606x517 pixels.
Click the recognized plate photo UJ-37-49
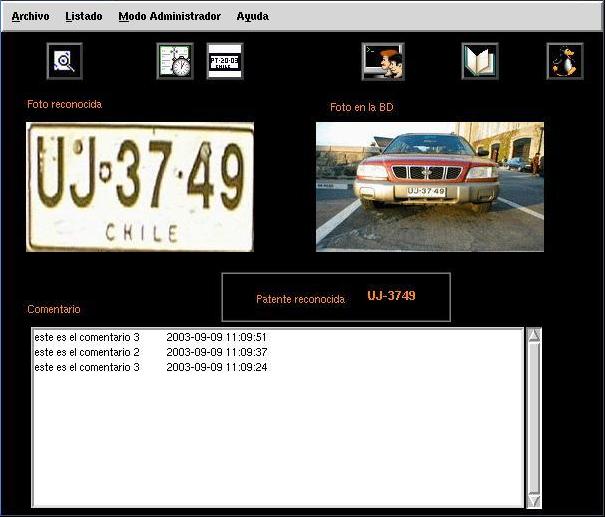[140, 187]
